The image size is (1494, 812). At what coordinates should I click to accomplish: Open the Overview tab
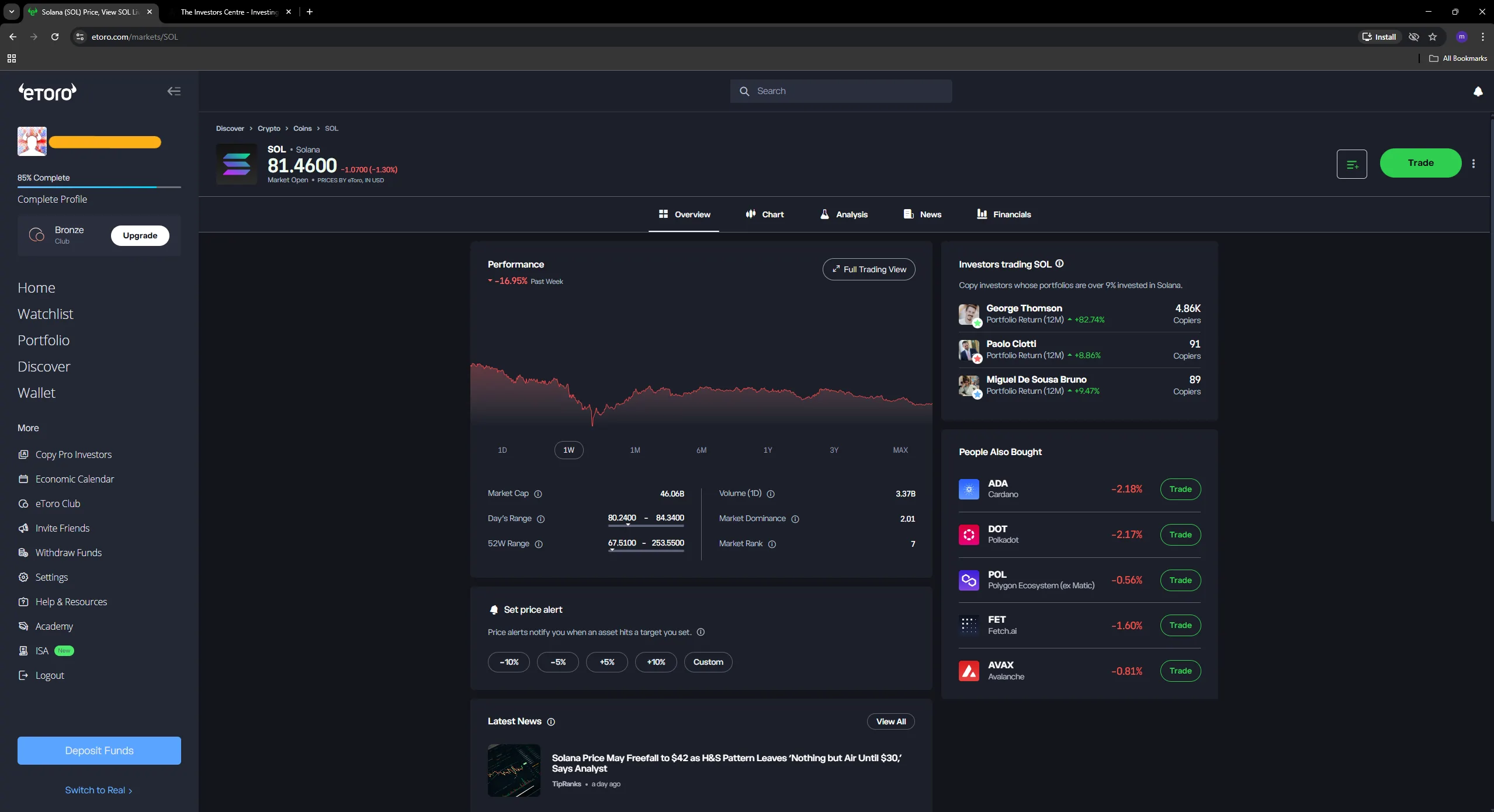coord(684,215)
